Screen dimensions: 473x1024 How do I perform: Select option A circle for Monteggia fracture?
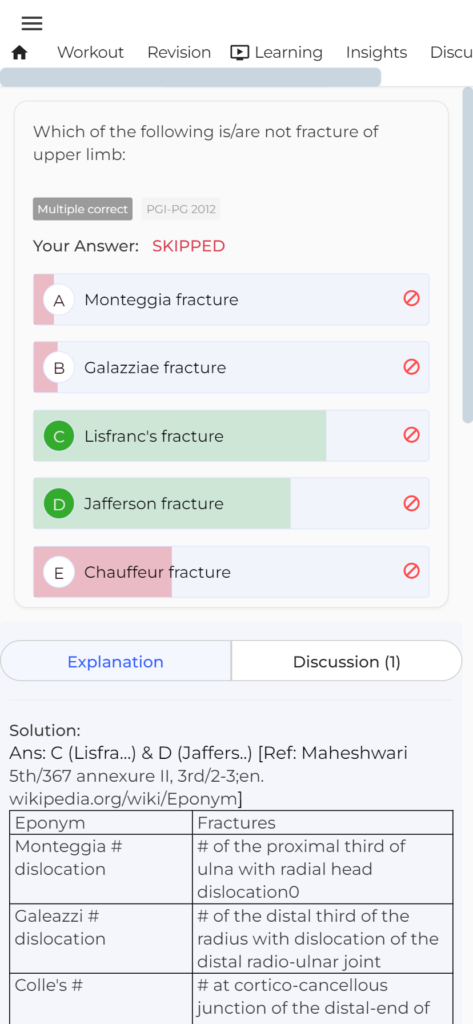pos(59,300)
